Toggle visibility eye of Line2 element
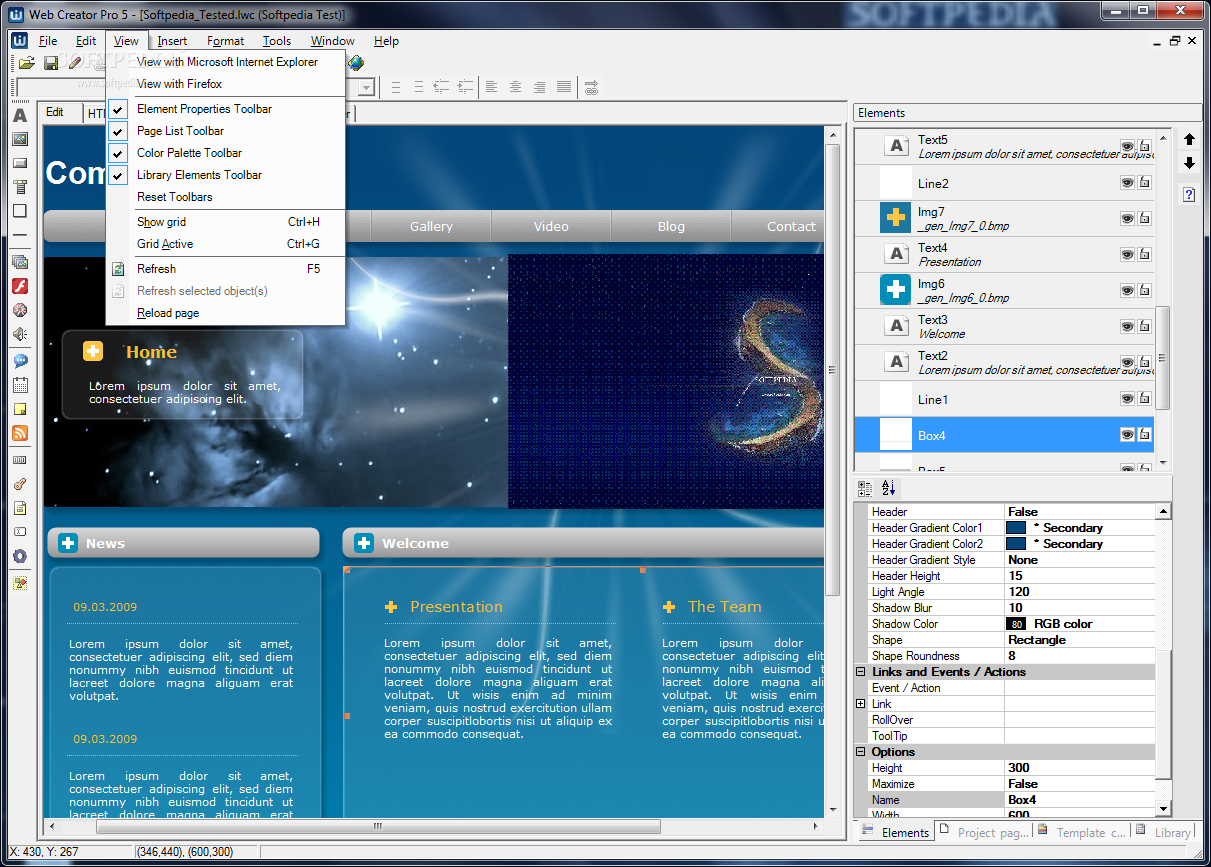 point(1127,183)
